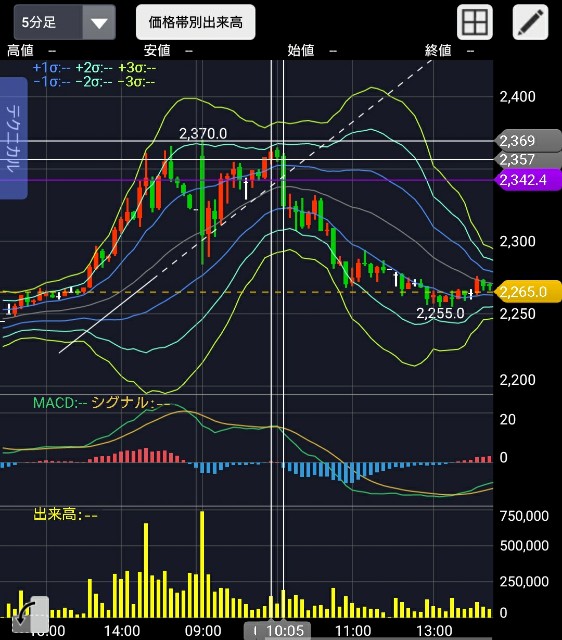Select the pencil drawing tool icon

[x=530, y=22]
